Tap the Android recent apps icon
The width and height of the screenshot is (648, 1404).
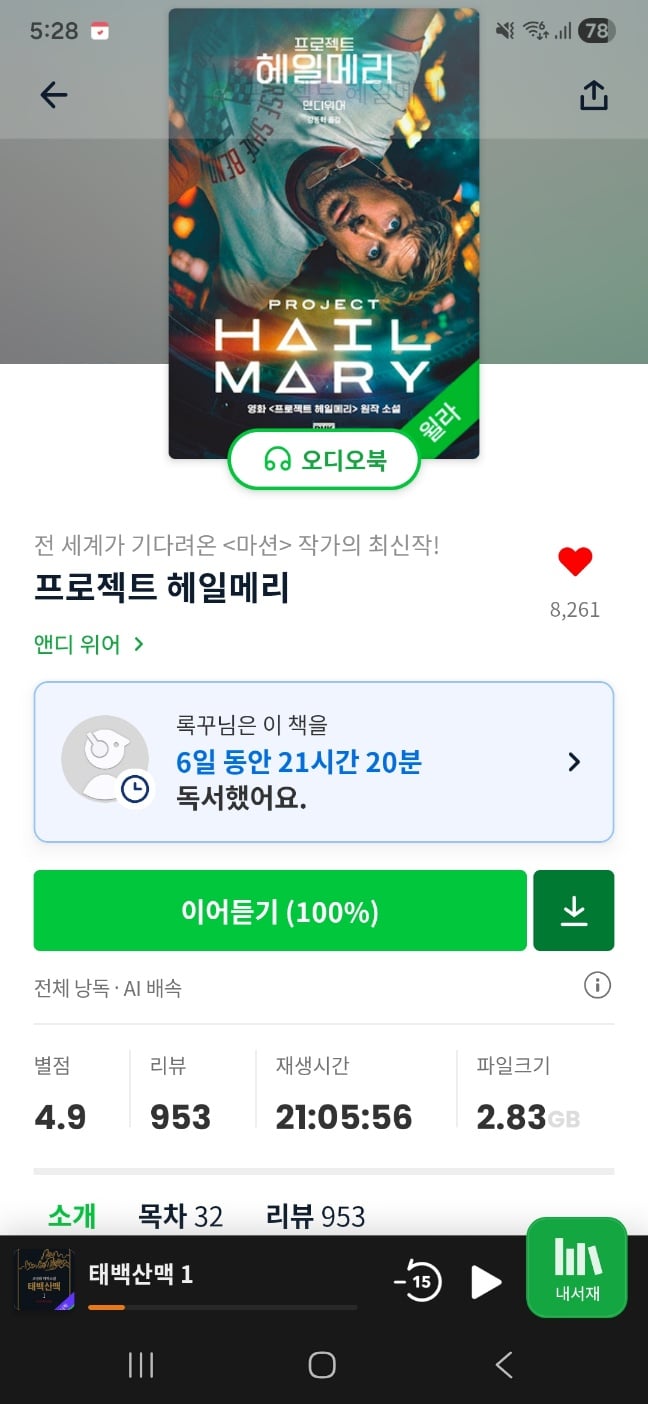coord(141,1365)
